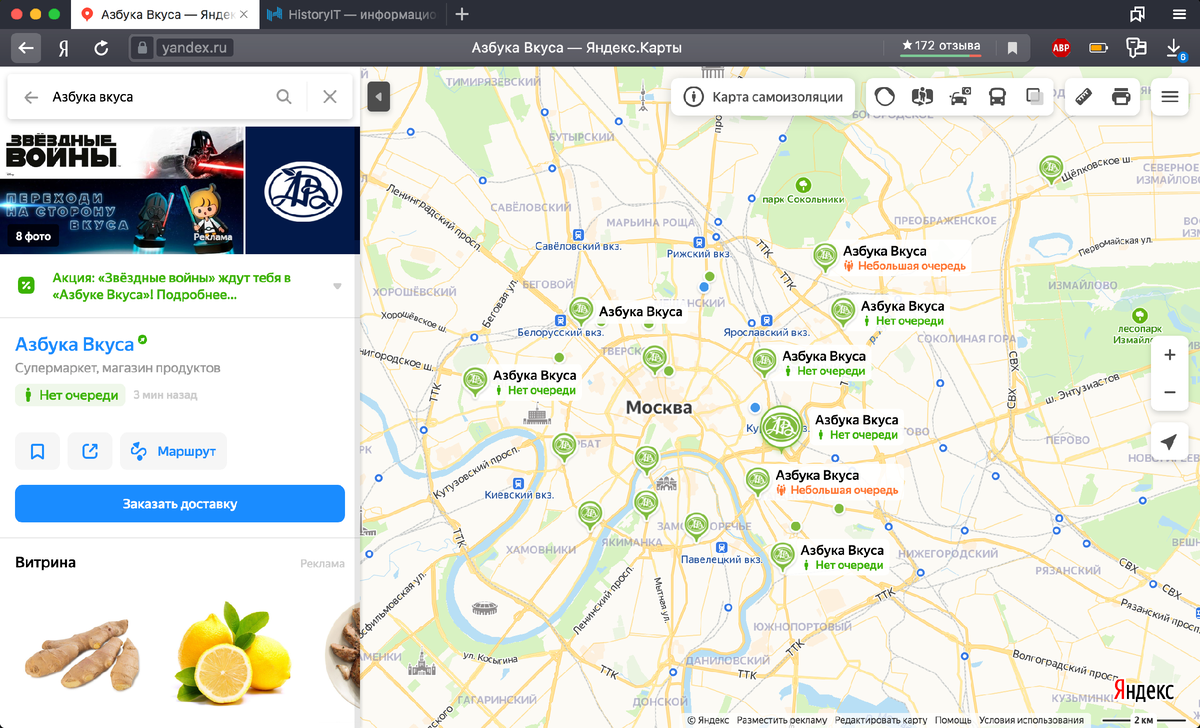Screen dimensions: 1200x728
Task: Click Заказать доставку
Action: pyautogui.click(x=180, y=504)
